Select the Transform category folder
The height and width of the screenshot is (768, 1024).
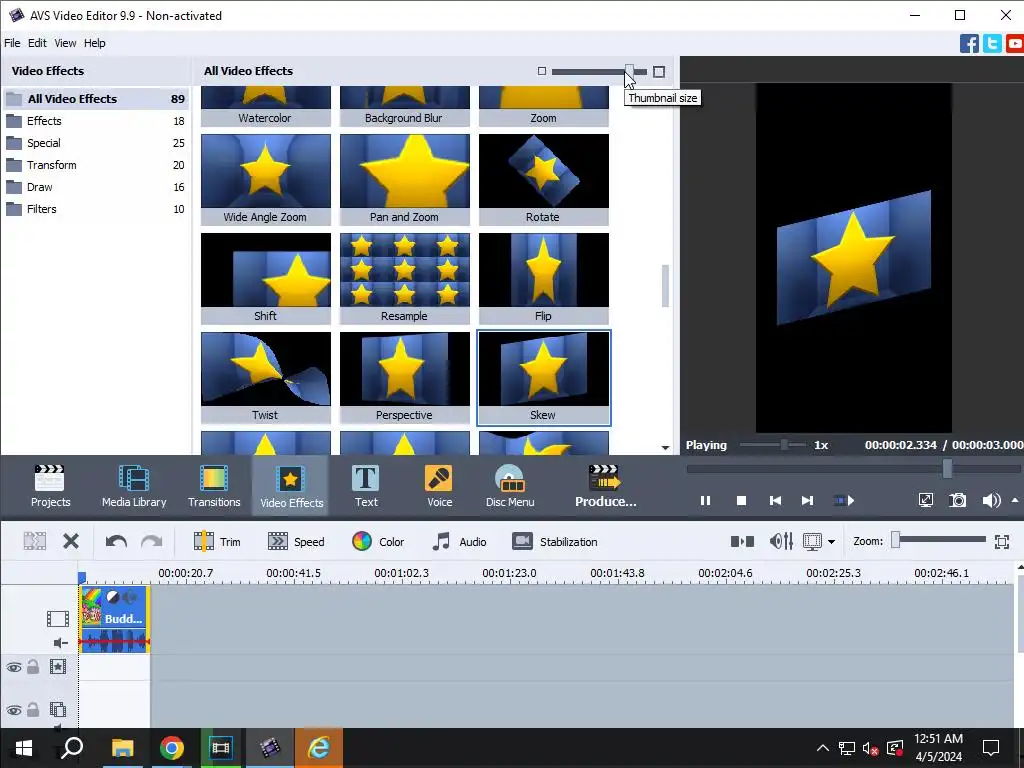point(95,165)
